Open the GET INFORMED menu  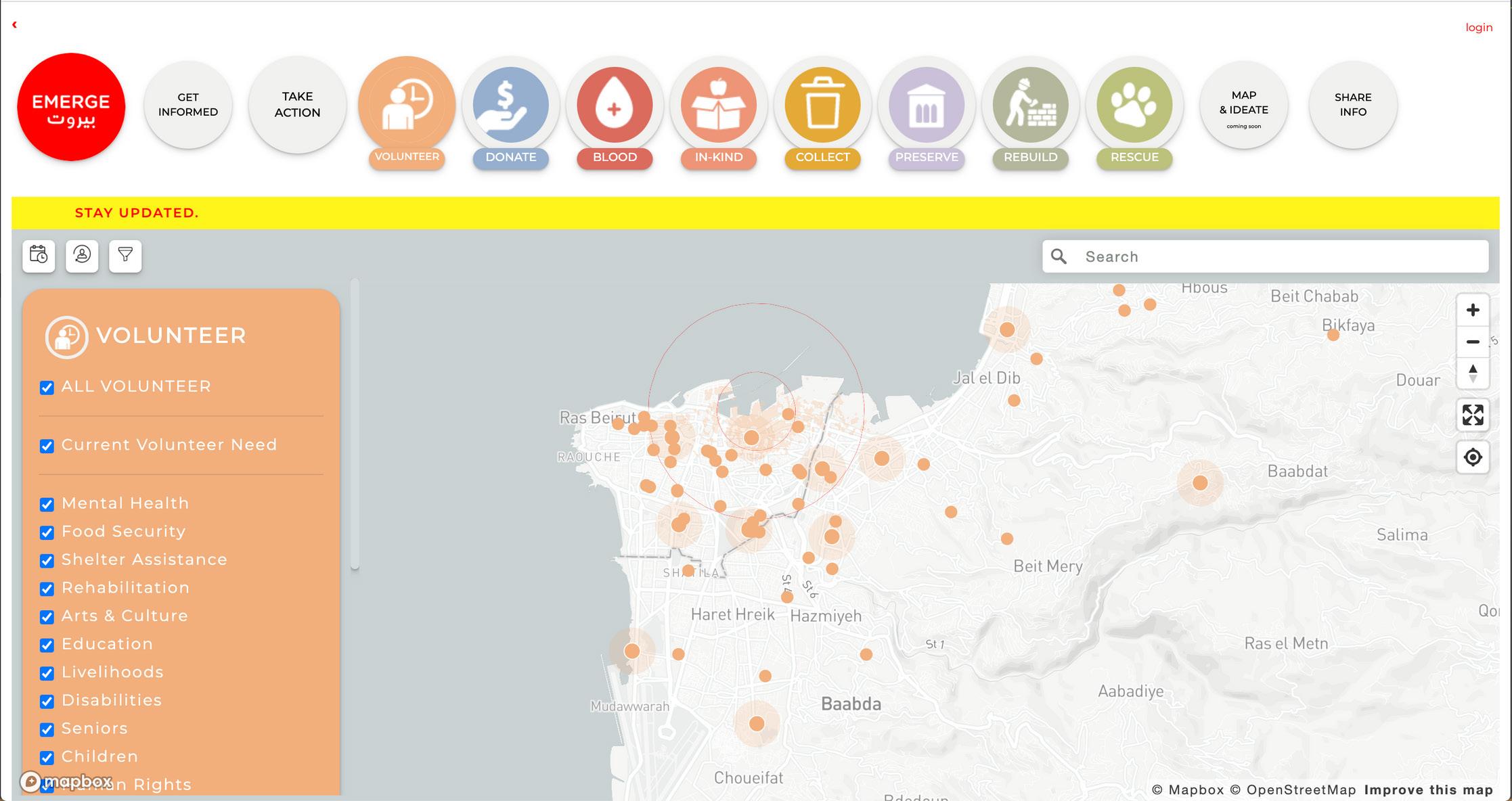[188, 105]
